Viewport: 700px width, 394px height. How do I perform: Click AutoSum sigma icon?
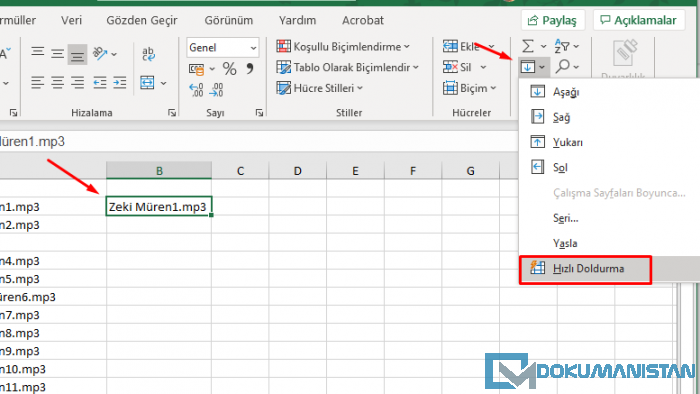(x=528, y=46)
